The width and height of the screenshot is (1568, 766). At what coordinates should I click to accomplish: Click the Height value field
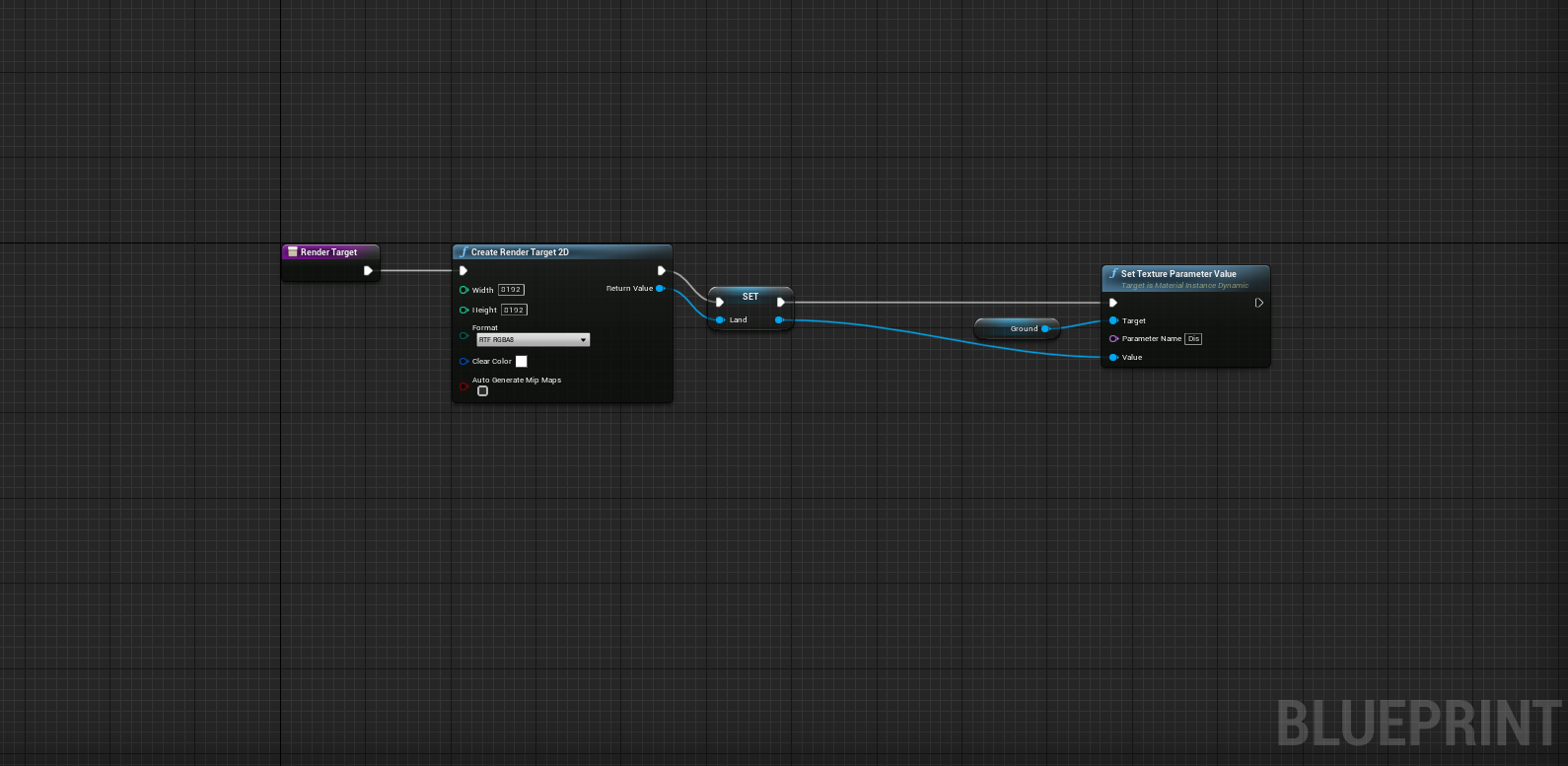click(x=514, y=311)
